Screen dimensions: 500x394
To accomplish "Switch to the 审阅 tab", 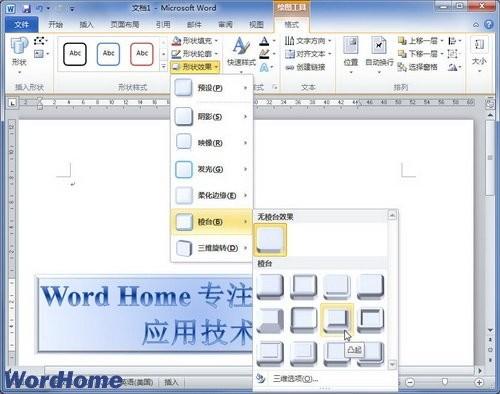I will 225,24.
